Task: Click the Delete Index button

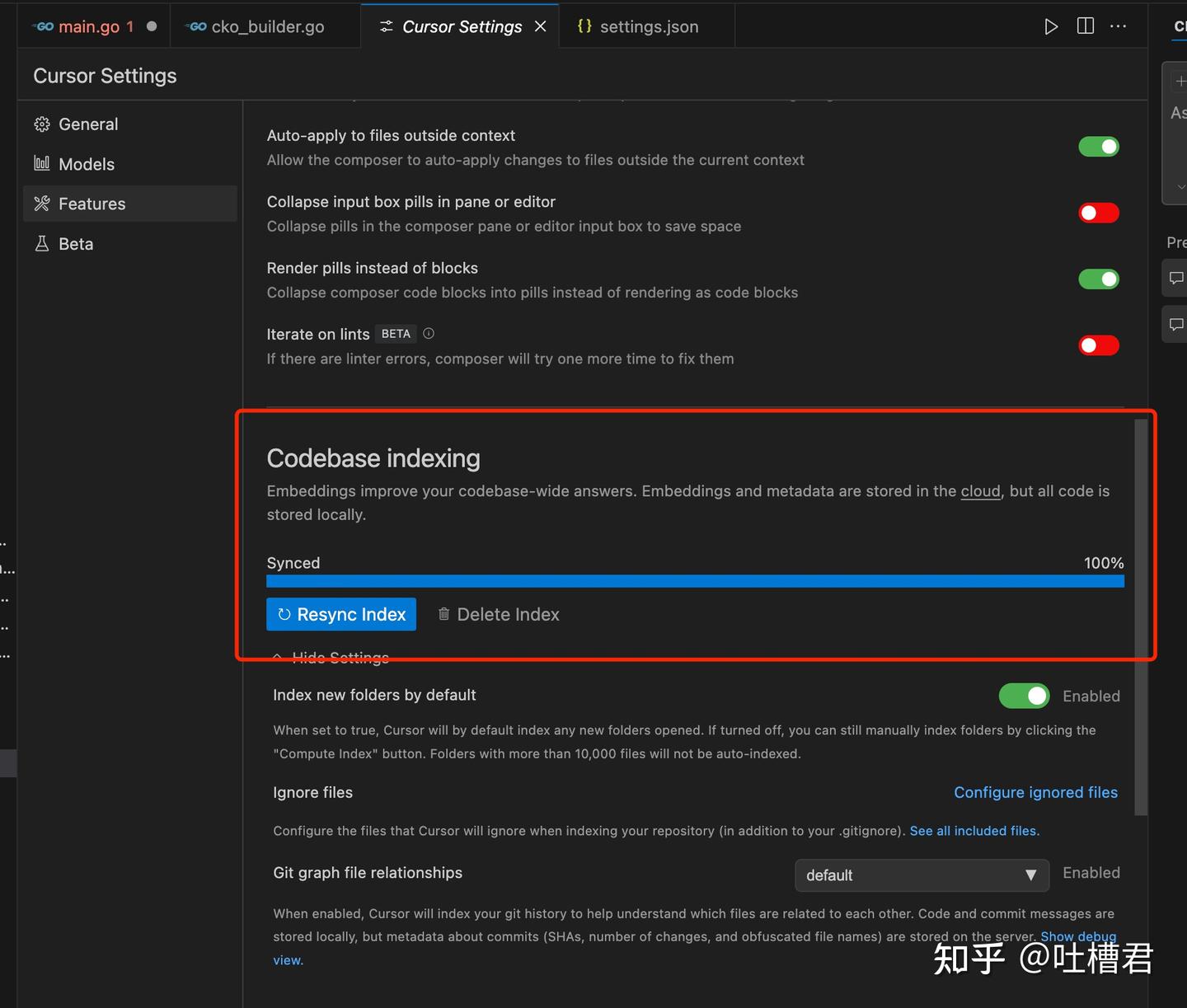Action: pyautogui.click(x=499, y=614)
